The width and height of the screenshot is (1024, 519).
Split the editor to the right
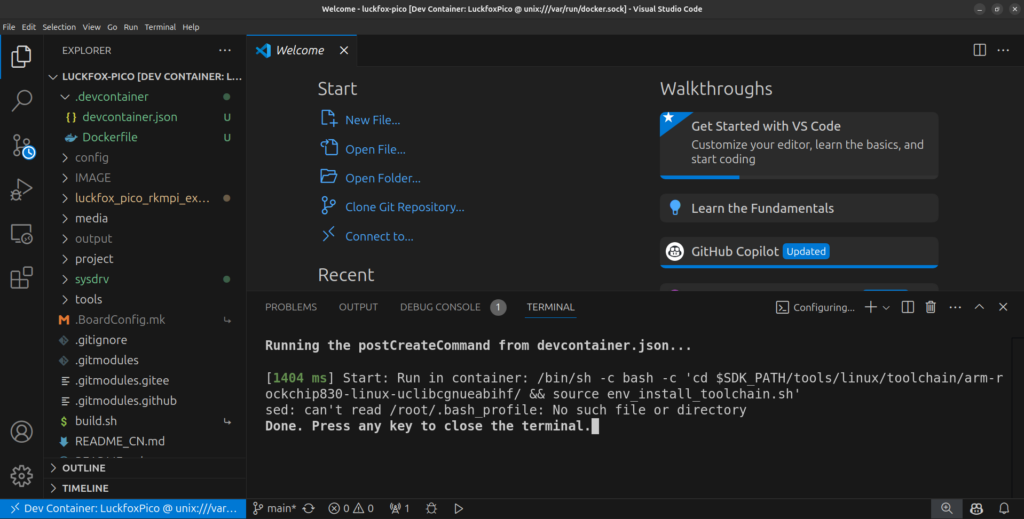tap(979, 50)
